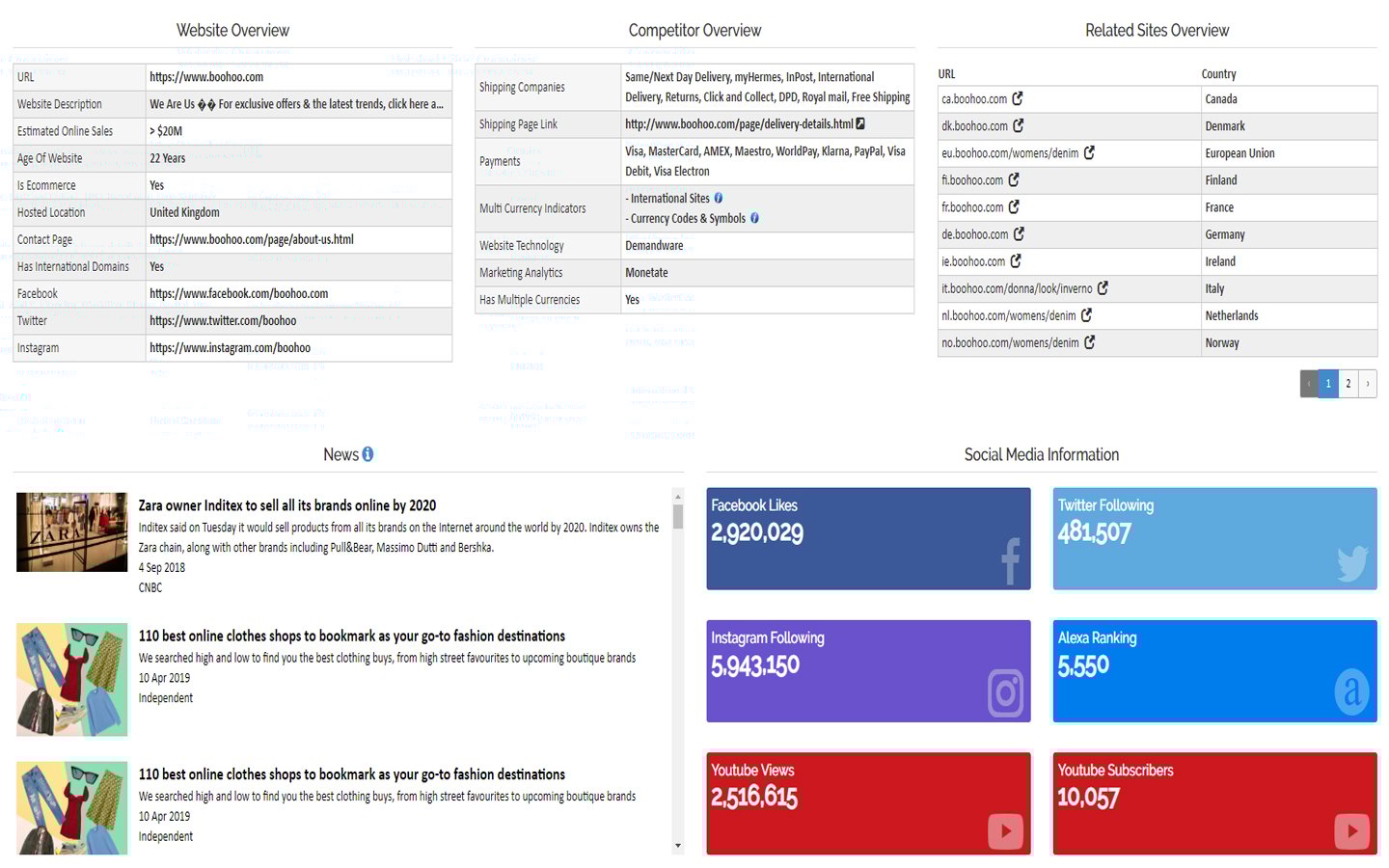This screenshot has height=868, width=1389.
Task: Click the ca.boohoo.com related site URL
Action: pyautogui.click(x=974, y=98)
